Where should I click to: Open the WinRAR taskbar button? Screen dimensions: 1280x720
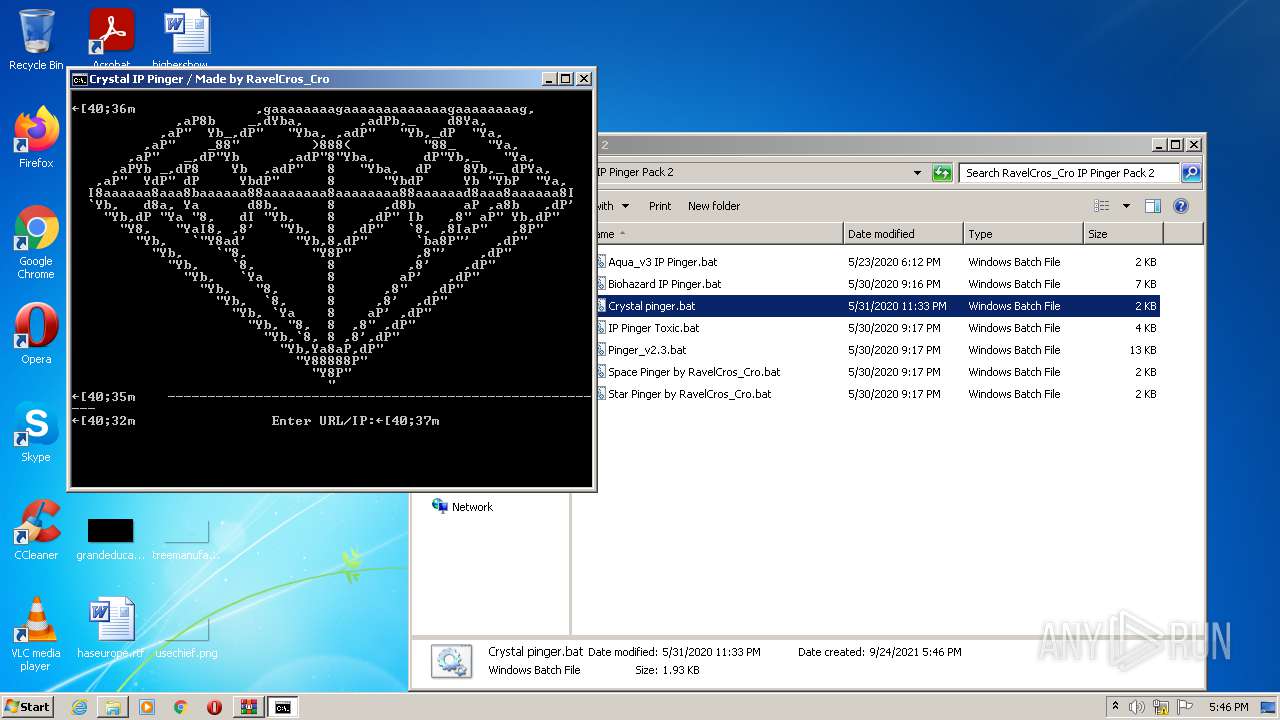click(x=248, y=707)
